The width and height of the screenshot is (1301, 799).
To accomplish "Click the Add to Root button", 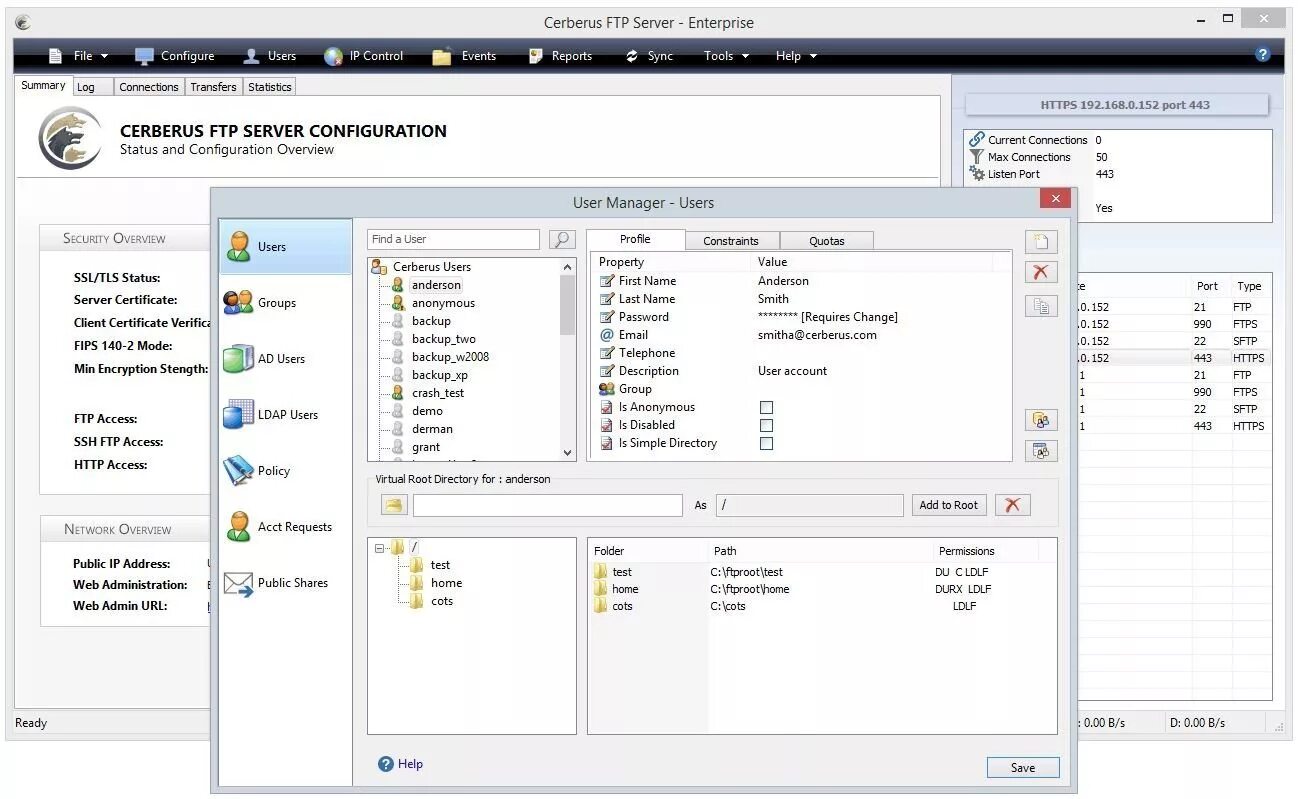I will tap(949, 505).
